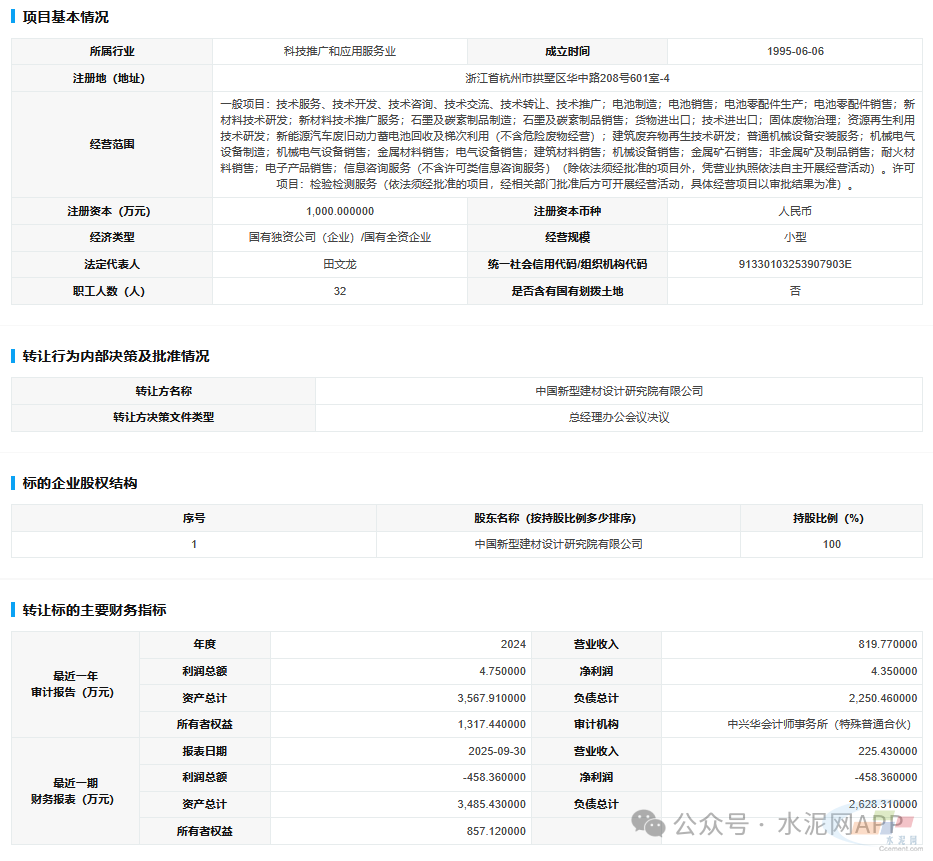
Task: Click the 转让行为内部决策及批准情况 section heading
Action: [x=116, y=356]
